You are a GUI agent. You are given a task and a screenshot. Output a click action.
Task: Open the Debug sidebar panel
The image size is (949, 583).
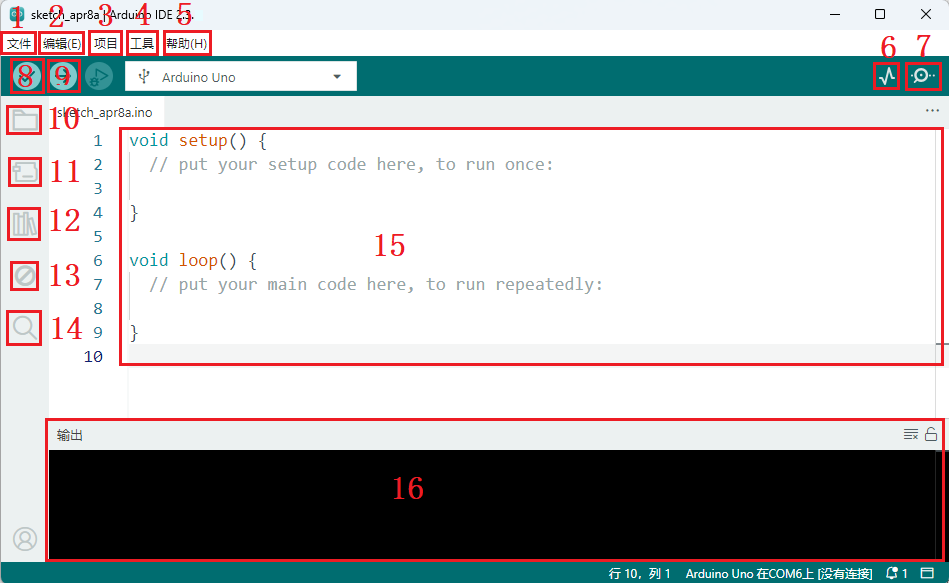(x=25, y=276)
